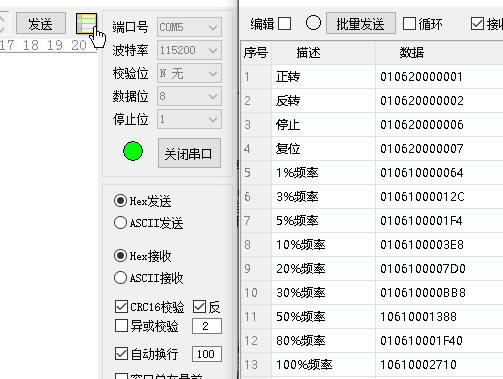
Task: Click the 发送 send button
Action: (x=41, y=23)
